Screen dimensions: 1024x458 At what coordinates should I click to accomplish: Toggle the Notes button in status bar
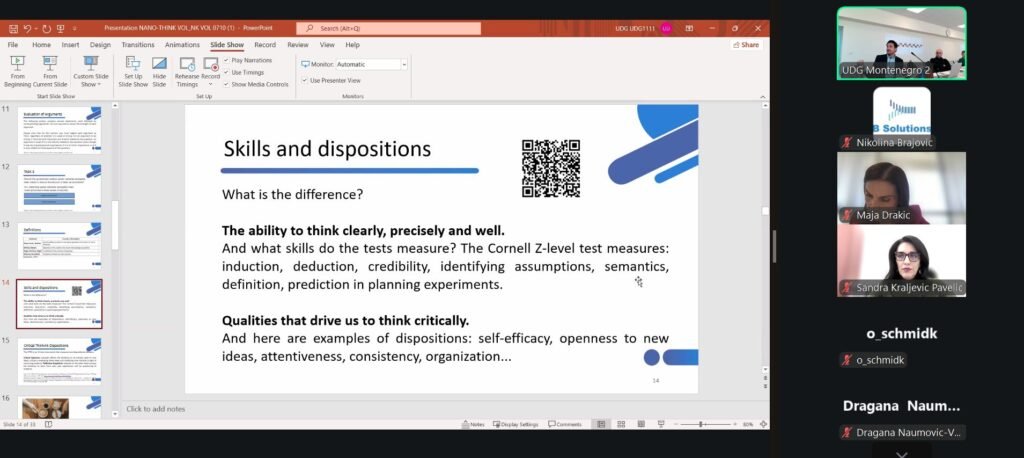point(473,424)
